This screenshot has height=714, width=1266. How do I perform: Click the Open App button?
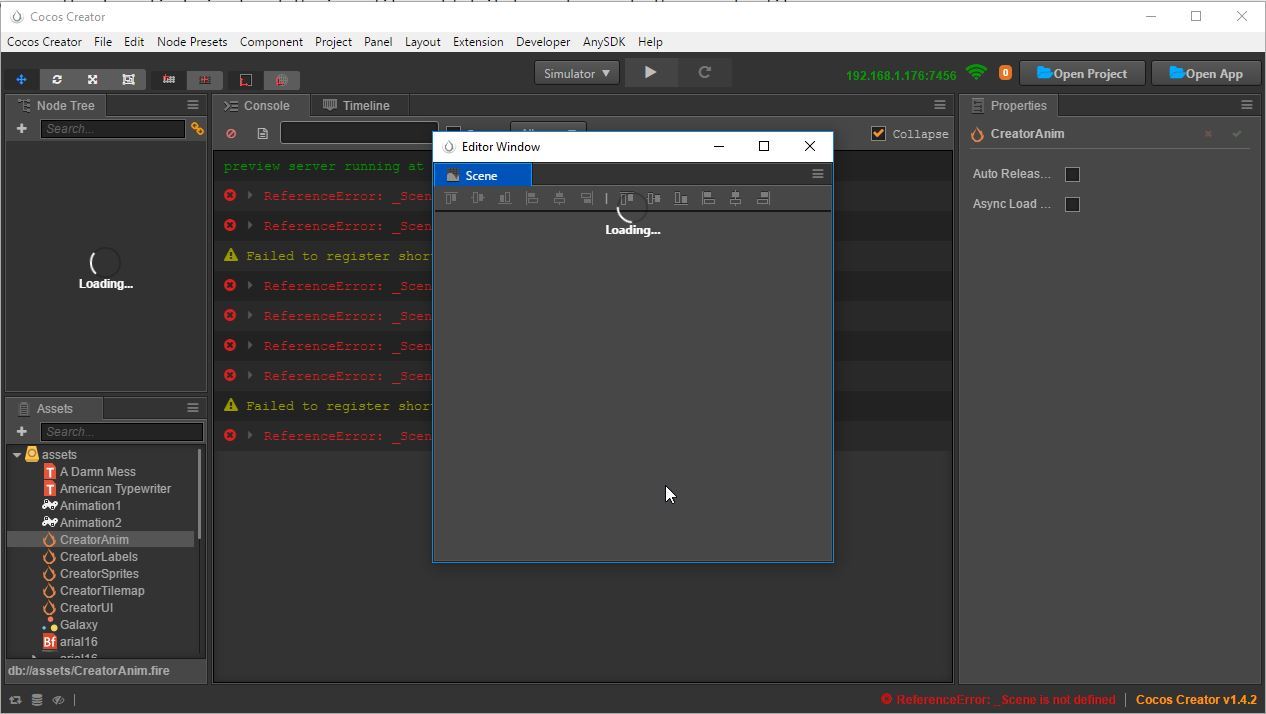pos(1206,73)
